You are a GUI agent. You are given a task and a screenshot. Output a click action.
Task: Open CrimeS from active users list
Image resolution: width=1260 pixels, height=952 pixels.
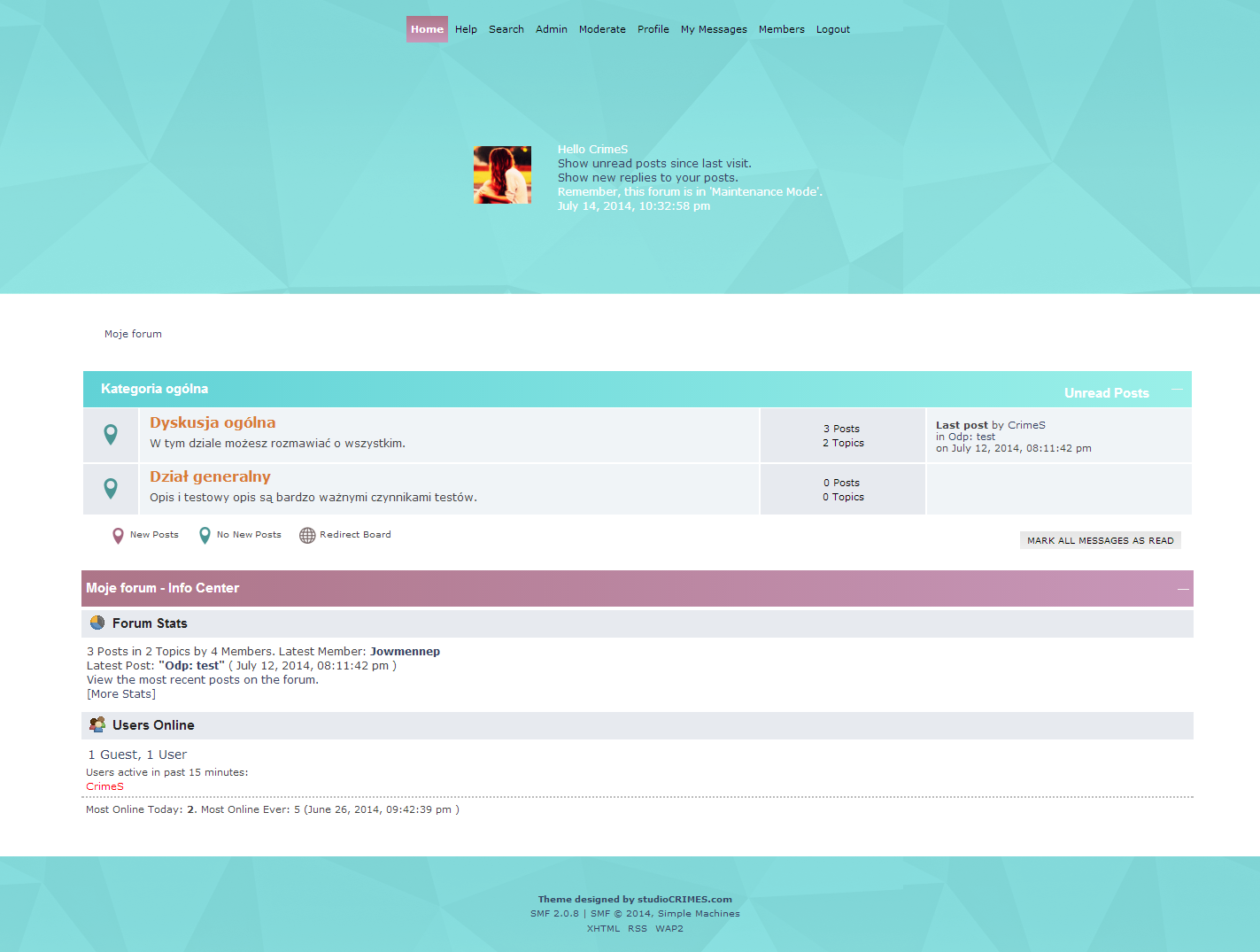(x=104, y=786)
